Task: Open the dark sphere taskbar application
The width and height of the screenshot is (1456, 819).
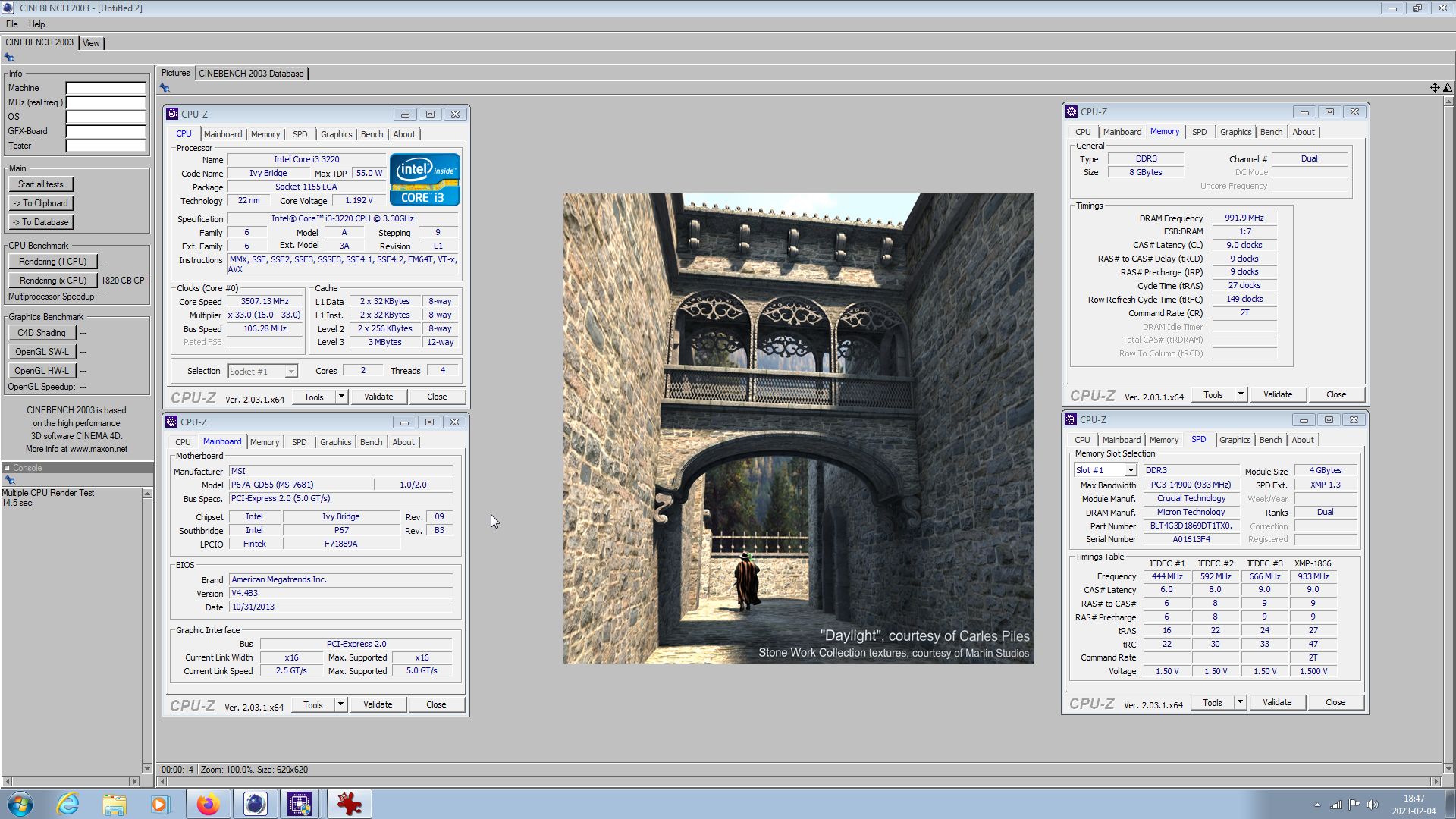Action: point(255,804)
